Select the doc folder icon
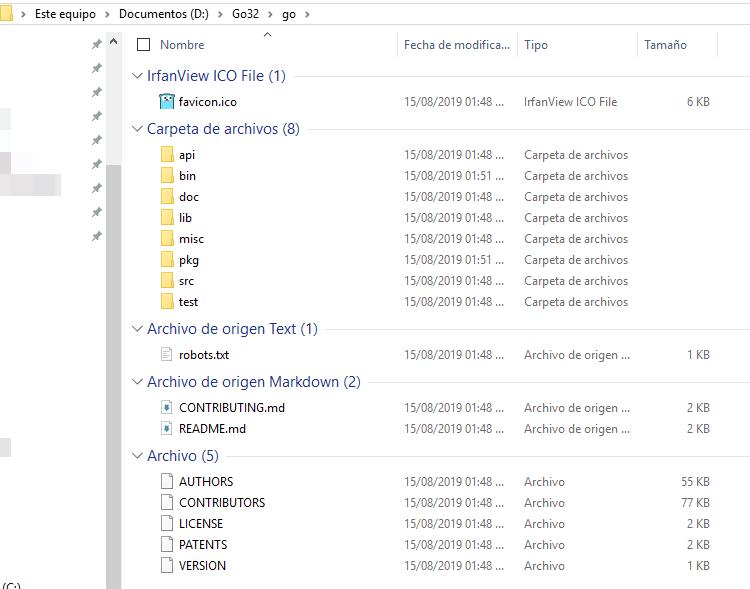This screenshot has height=589, width=750. [167, 197]
